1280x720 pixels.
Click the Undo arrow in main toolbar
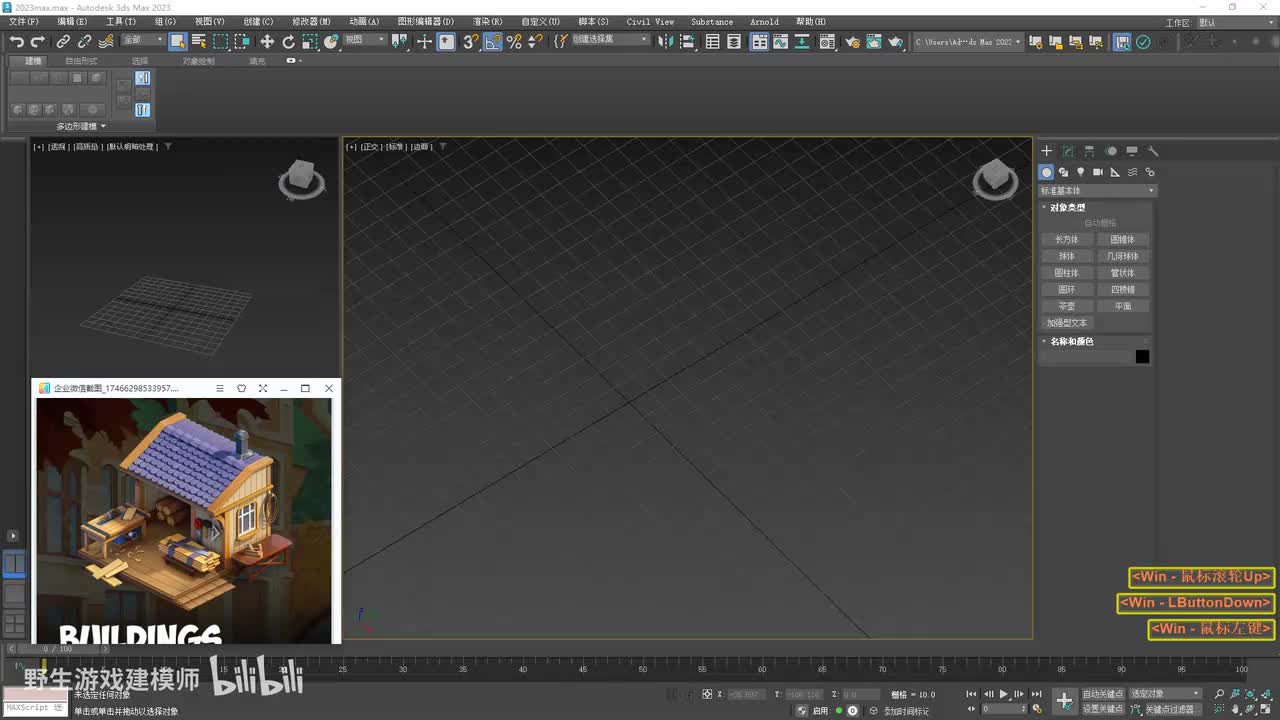(17, 41)
